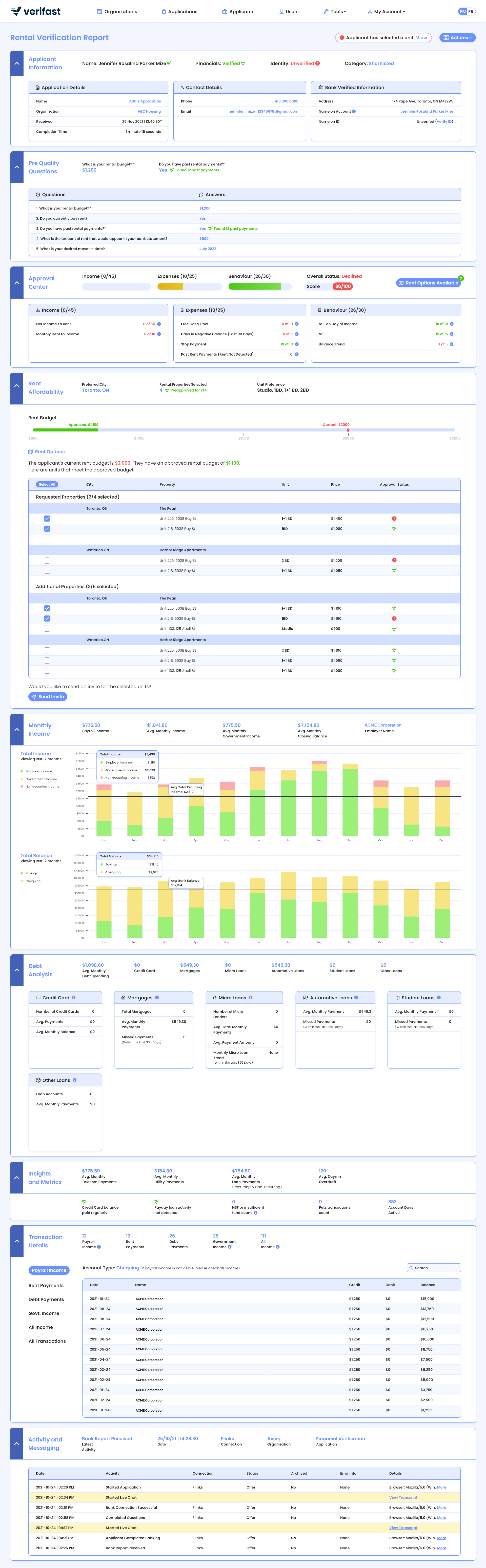Uncheck Unit 225 in Requested Properties

pos(47,518)
